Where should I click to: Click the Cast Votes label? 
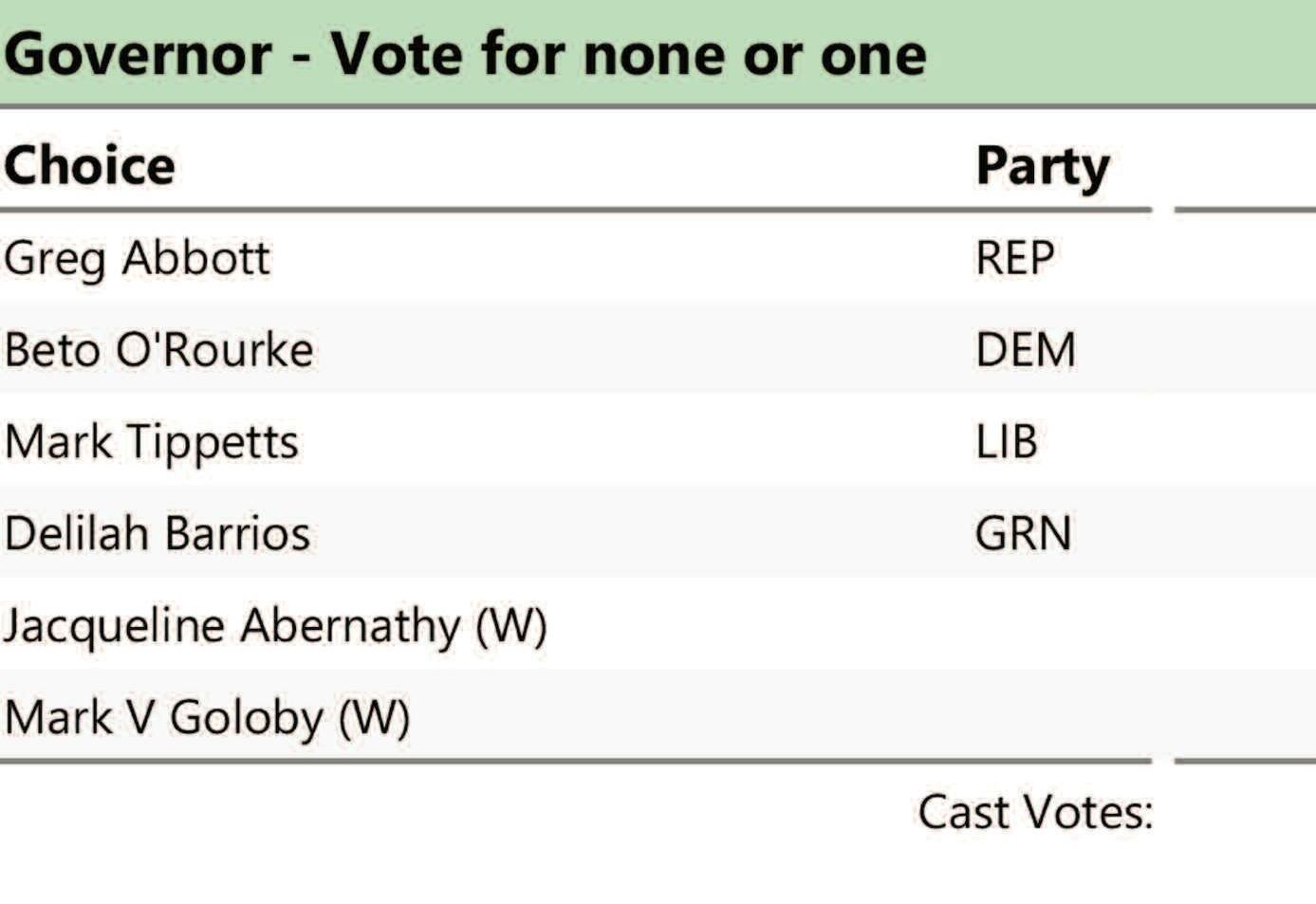[x=1034, y=813]
